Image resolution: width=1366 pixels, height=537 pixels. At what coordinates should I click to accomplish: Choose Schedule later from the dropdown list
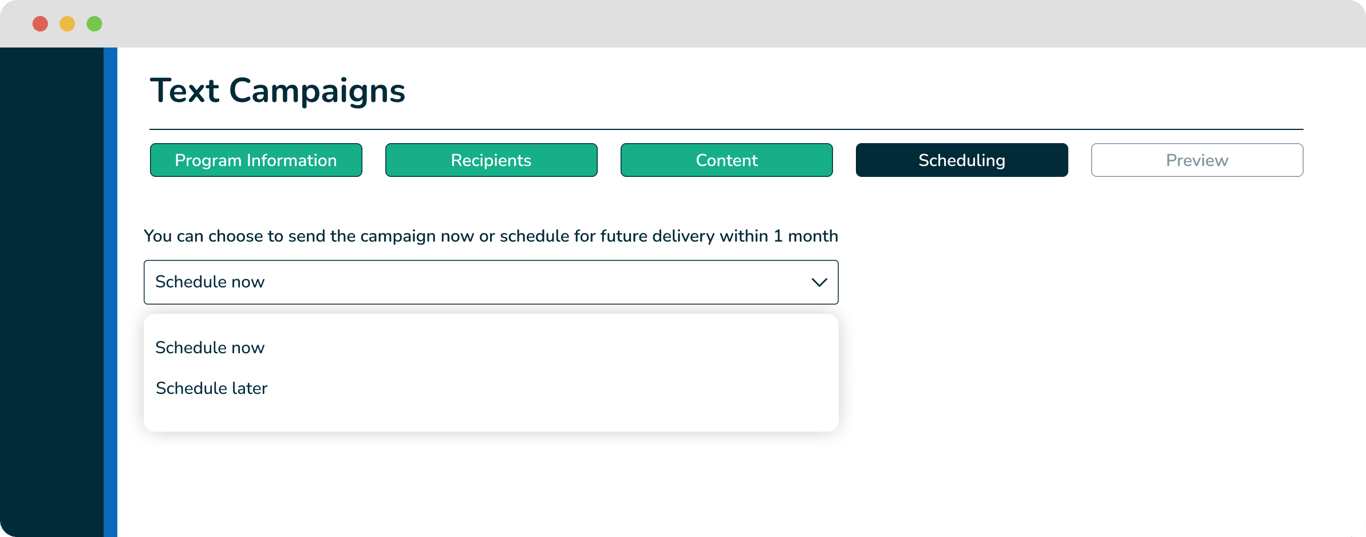pos(212,388)
